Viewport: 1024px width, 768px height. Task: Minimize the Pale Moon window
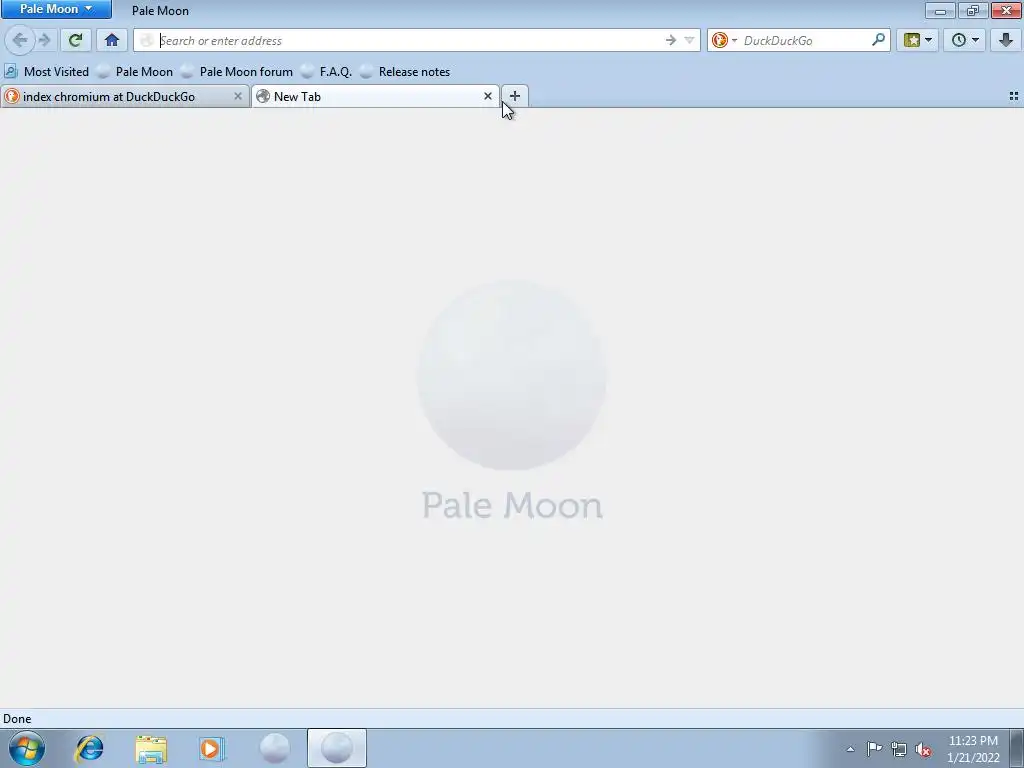[940, 10]
